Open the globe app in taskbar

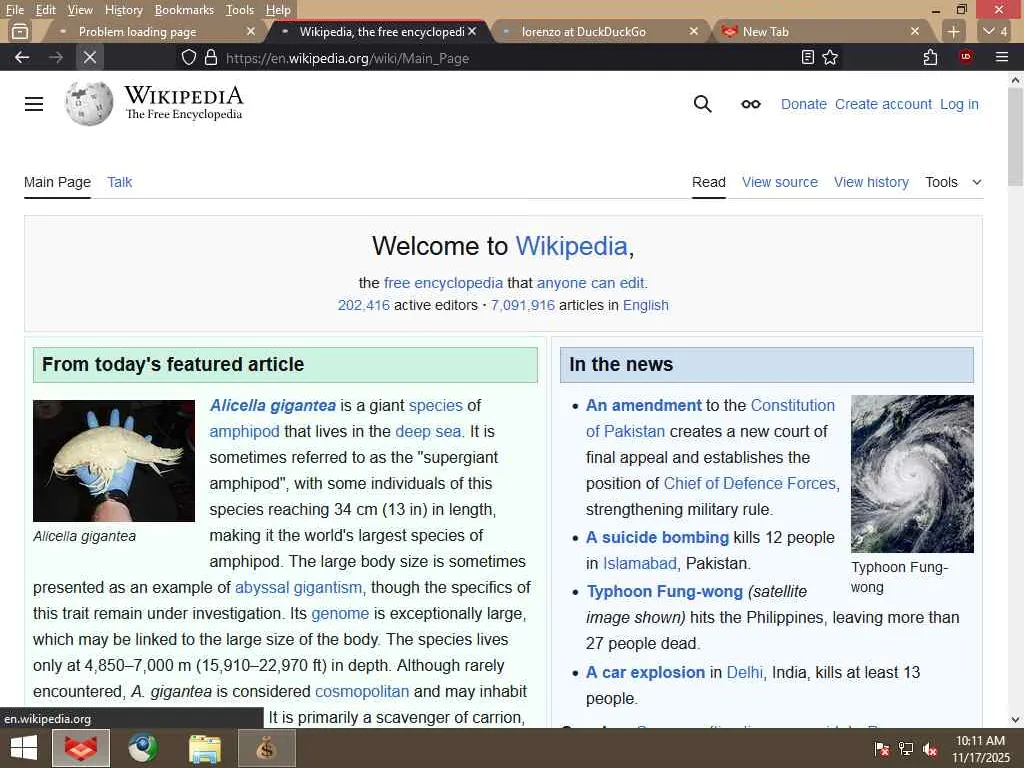coord(142,748)
